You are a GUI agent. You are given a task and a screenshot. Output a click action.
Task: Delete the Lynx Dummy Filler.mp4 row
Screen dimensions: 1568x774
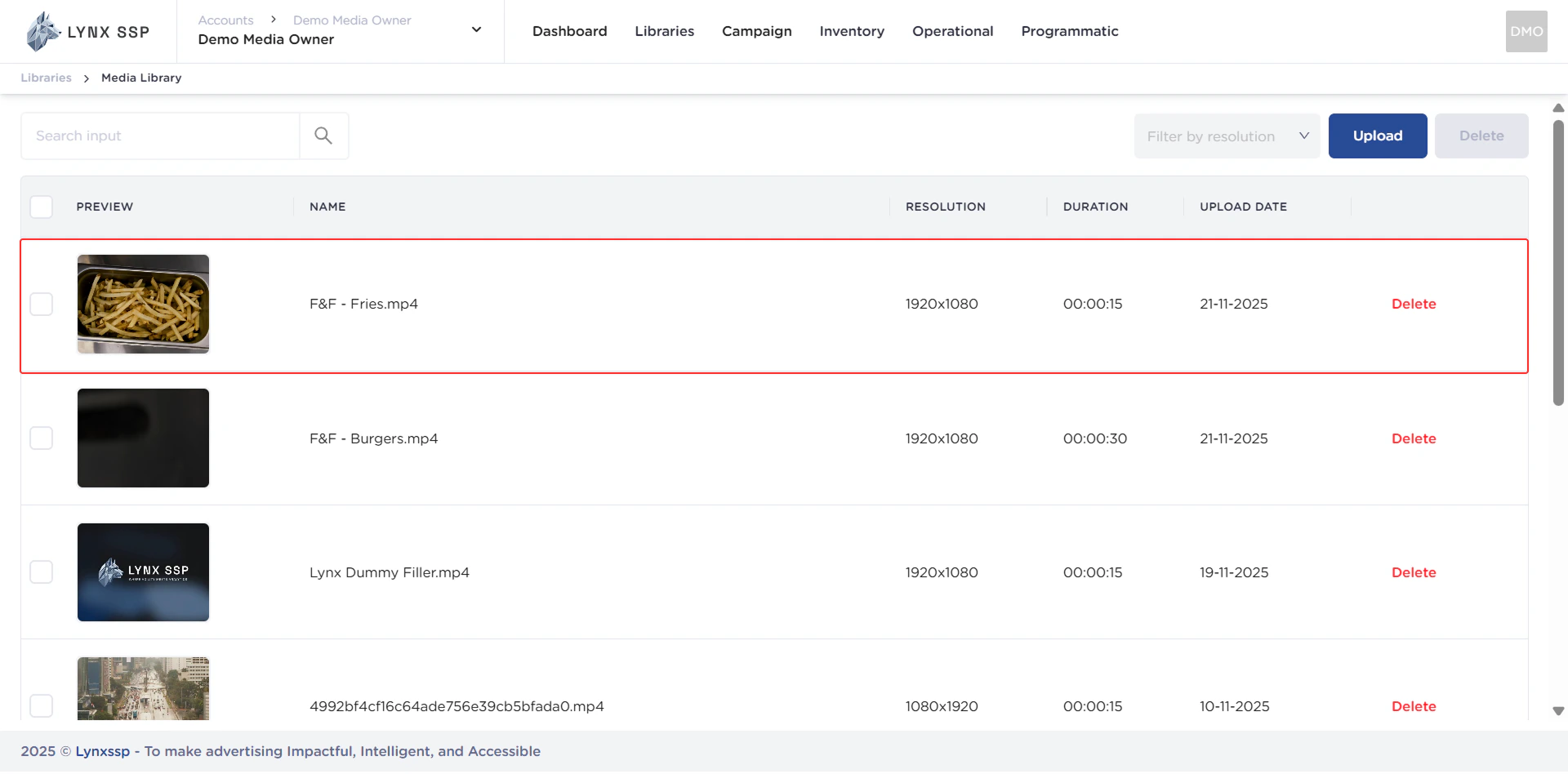[x=1414, y=572]
